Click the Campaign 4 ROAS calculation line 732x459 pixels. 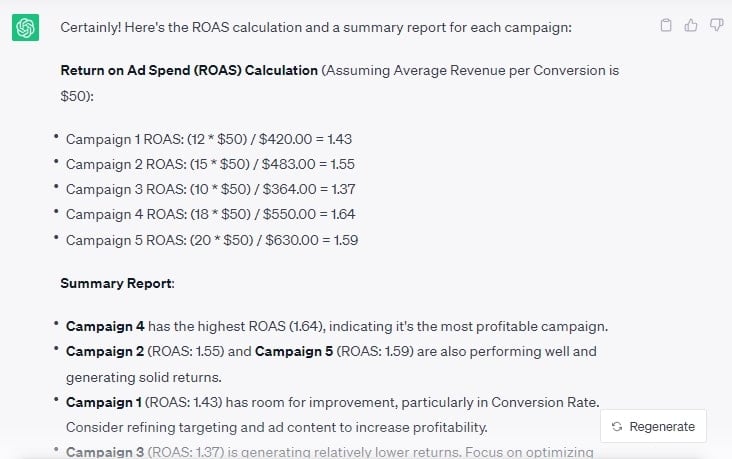click(210, 214)
